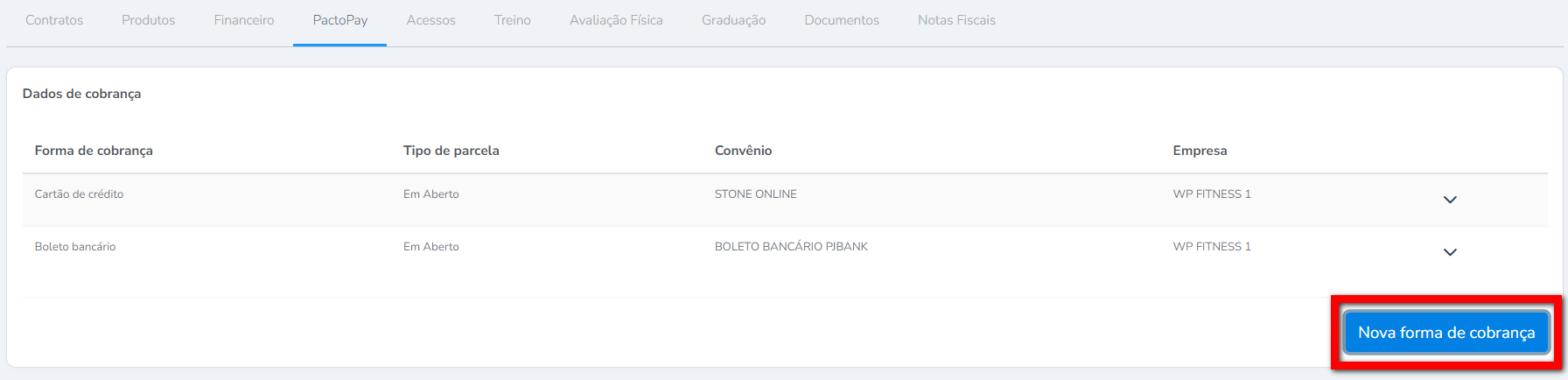1568x380 pixels.
Task: Open the Acessos tab
Action: [x=430, y=20]
